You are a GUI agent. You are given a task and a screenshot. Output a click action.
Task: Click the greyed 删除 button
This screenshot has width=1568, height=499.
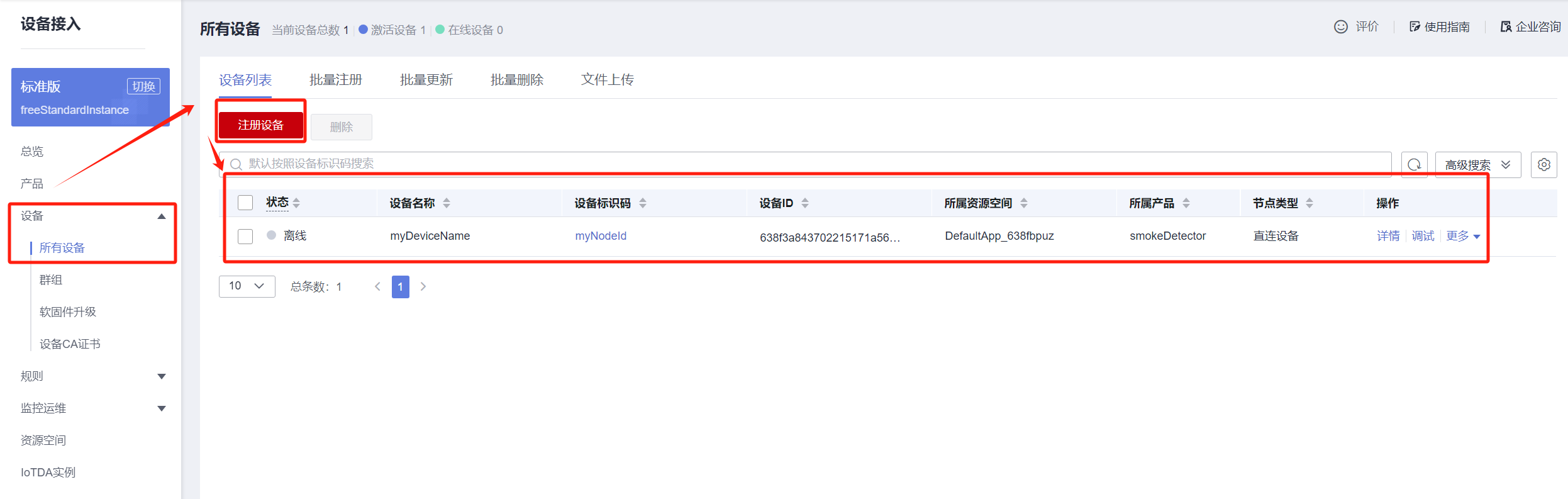click(342, 127)
